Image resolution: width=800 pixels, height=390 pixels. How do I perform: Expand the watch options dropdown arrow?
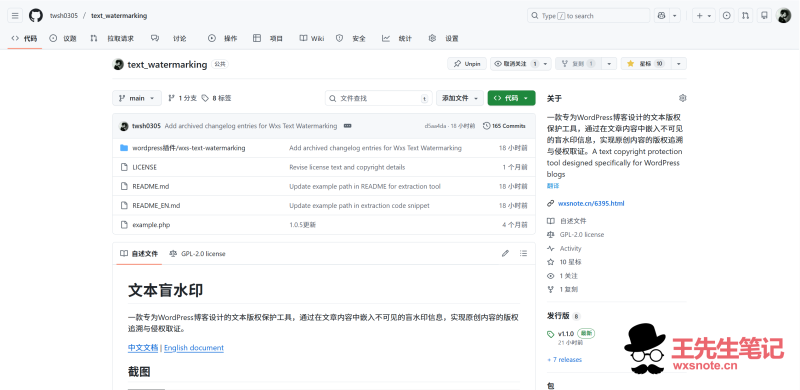[x=546, y=64]
